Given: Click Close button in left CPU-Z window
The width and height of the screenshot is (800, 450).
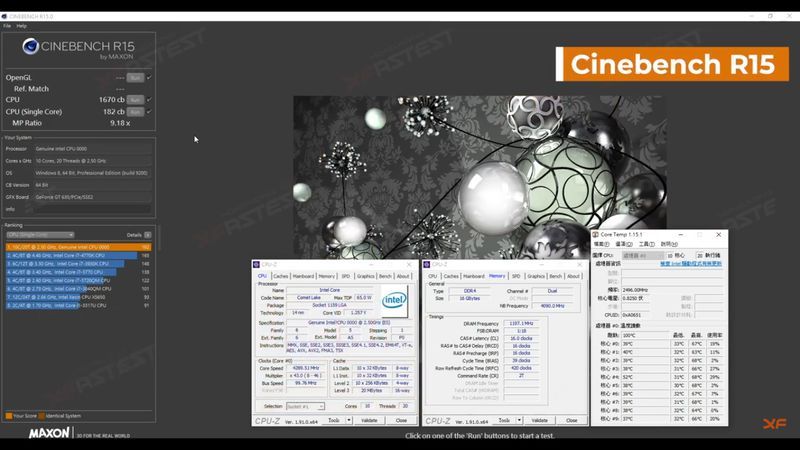Looking at the screenshot, I should (x=402, y=420).
